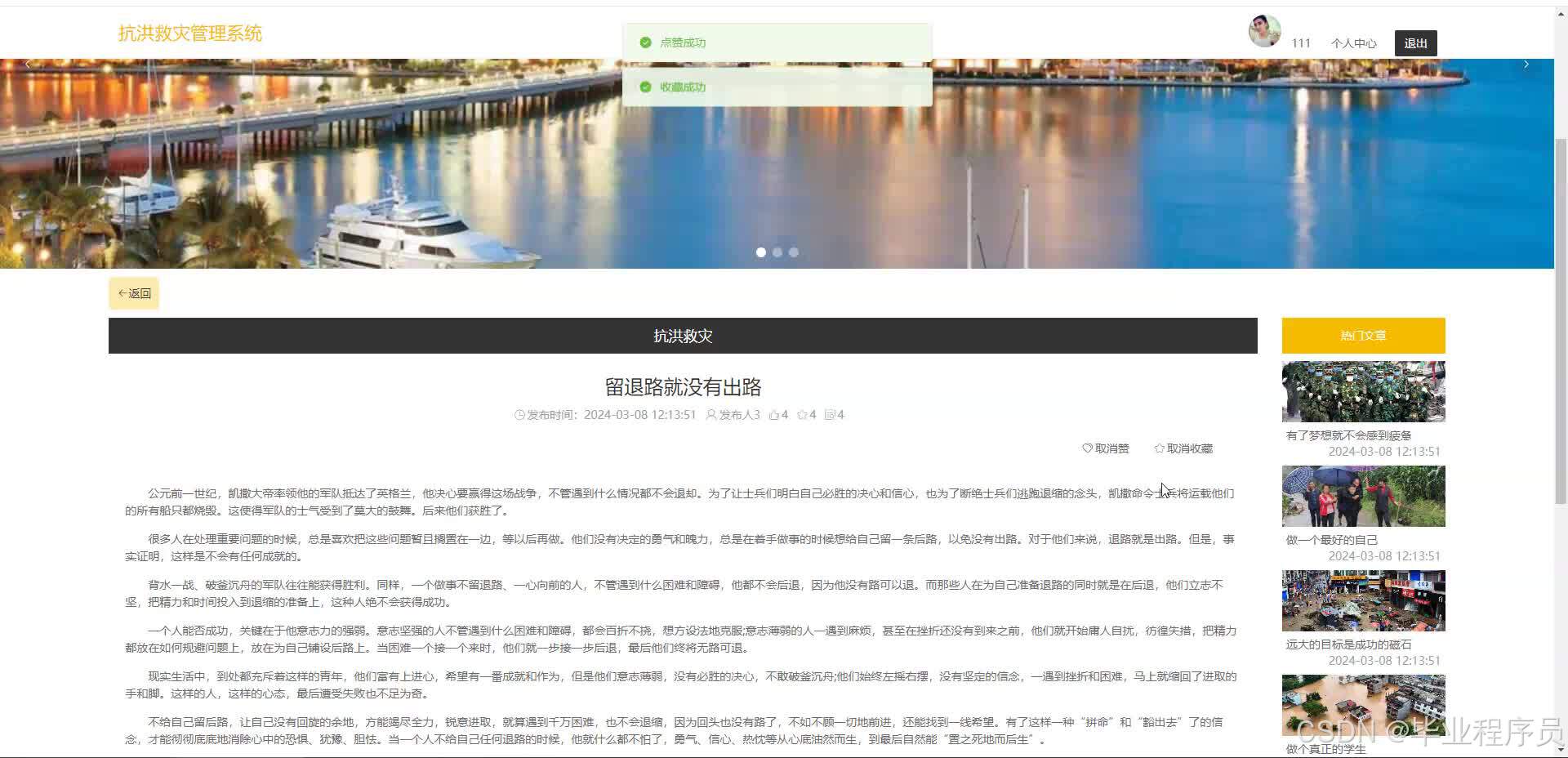Open the second carousel indicator dot

777,252
